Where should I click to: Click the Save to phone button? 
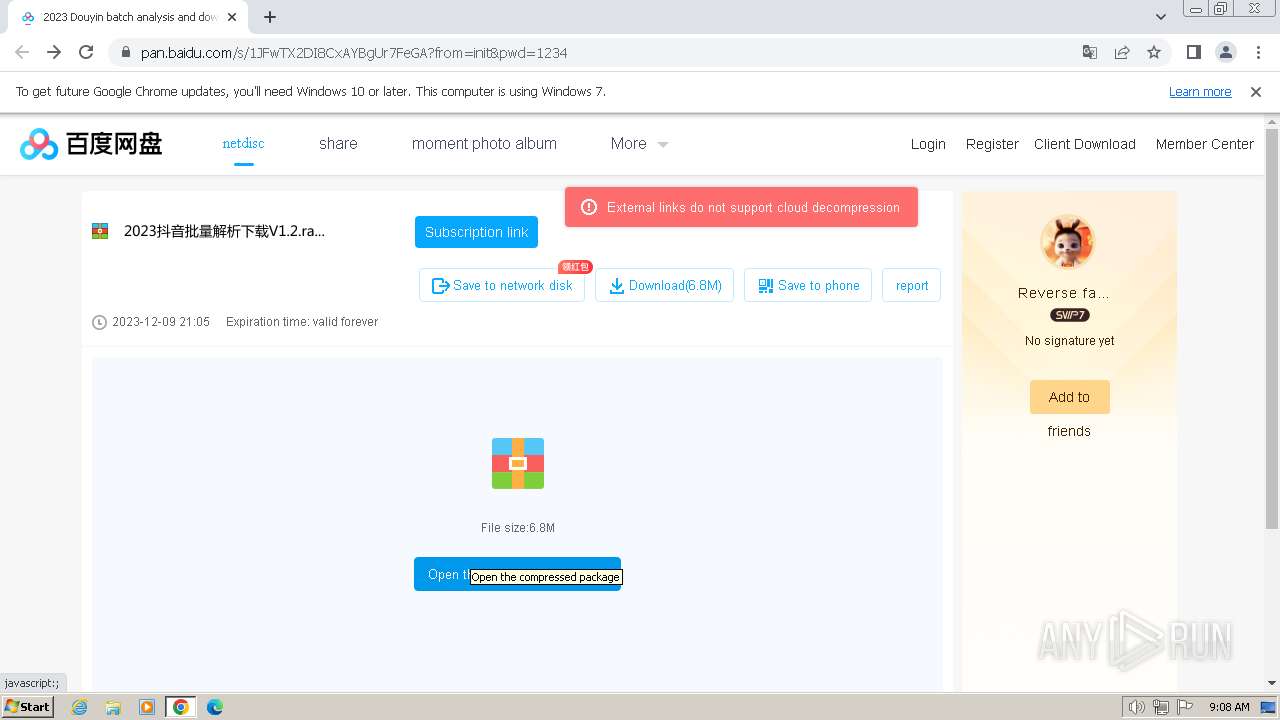[808, 285]
